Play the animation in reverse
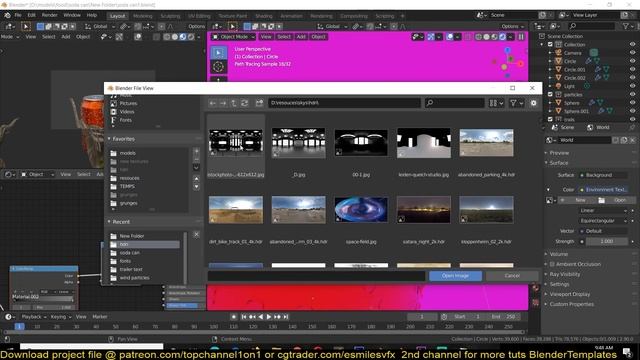Image resolution: width=640 pixels, height=360 pixels. (261, 317)
